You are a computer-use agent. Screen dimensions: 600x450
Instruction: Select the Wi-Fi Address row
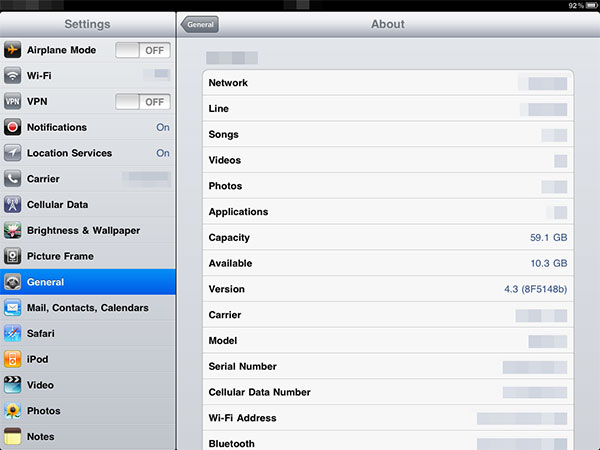388,418
